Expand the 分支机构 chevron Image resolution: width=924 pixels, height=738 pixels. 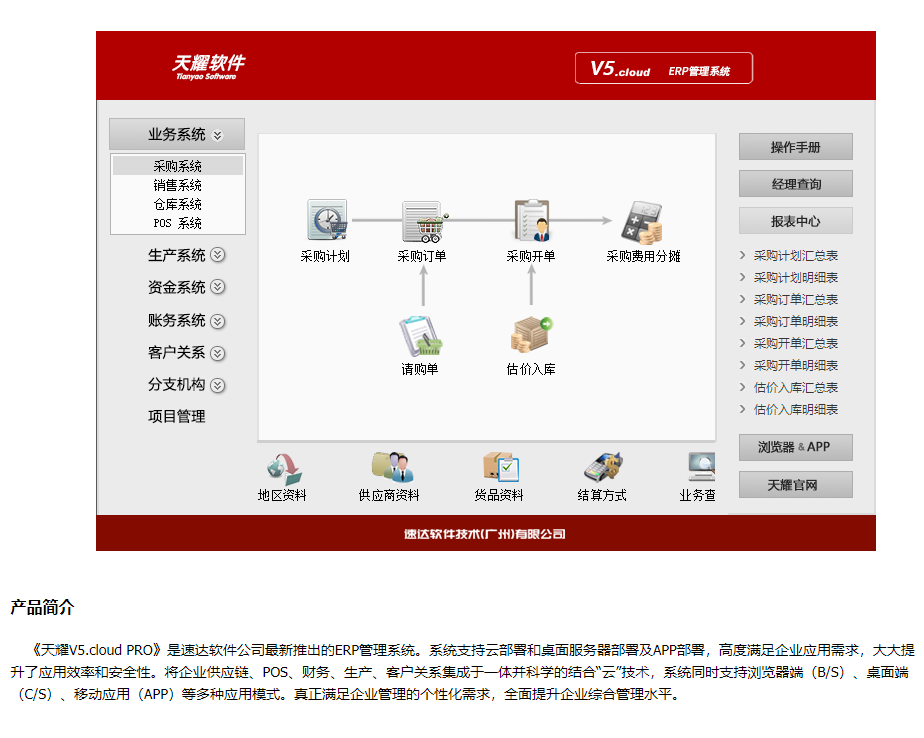218,386
